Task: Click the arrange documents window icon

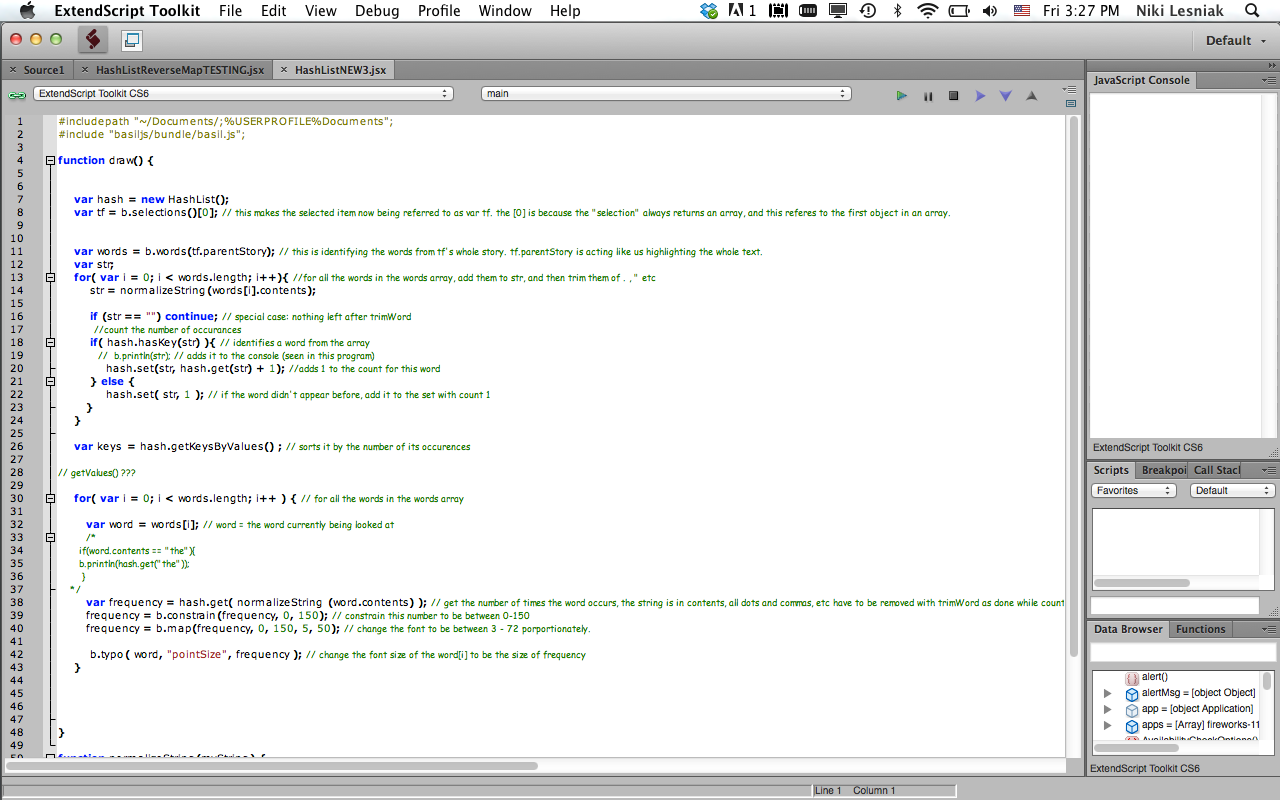Action: (131, 40)
